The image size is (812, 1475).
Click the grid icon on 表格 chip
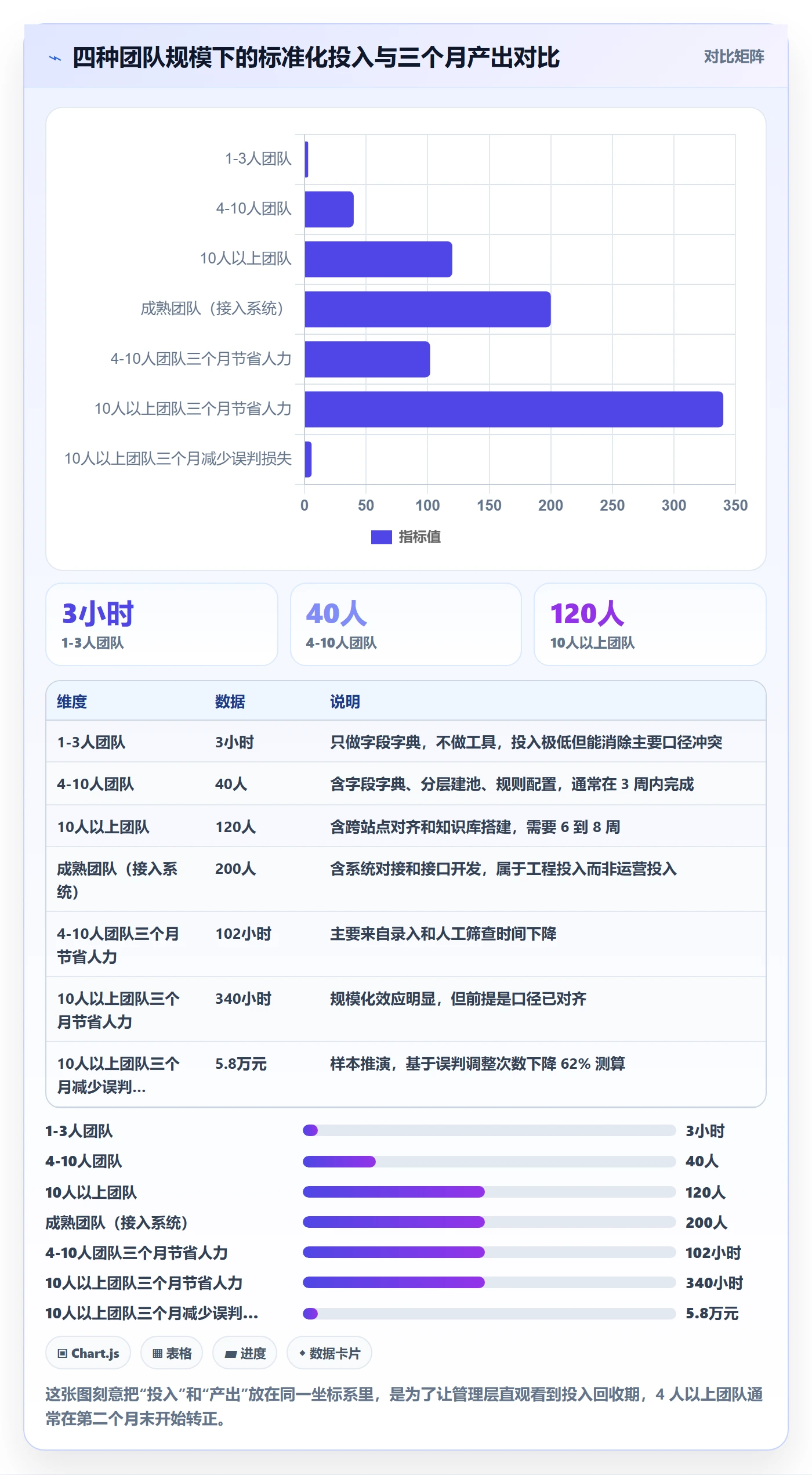pyautogui.click(x=157, y=1353)
